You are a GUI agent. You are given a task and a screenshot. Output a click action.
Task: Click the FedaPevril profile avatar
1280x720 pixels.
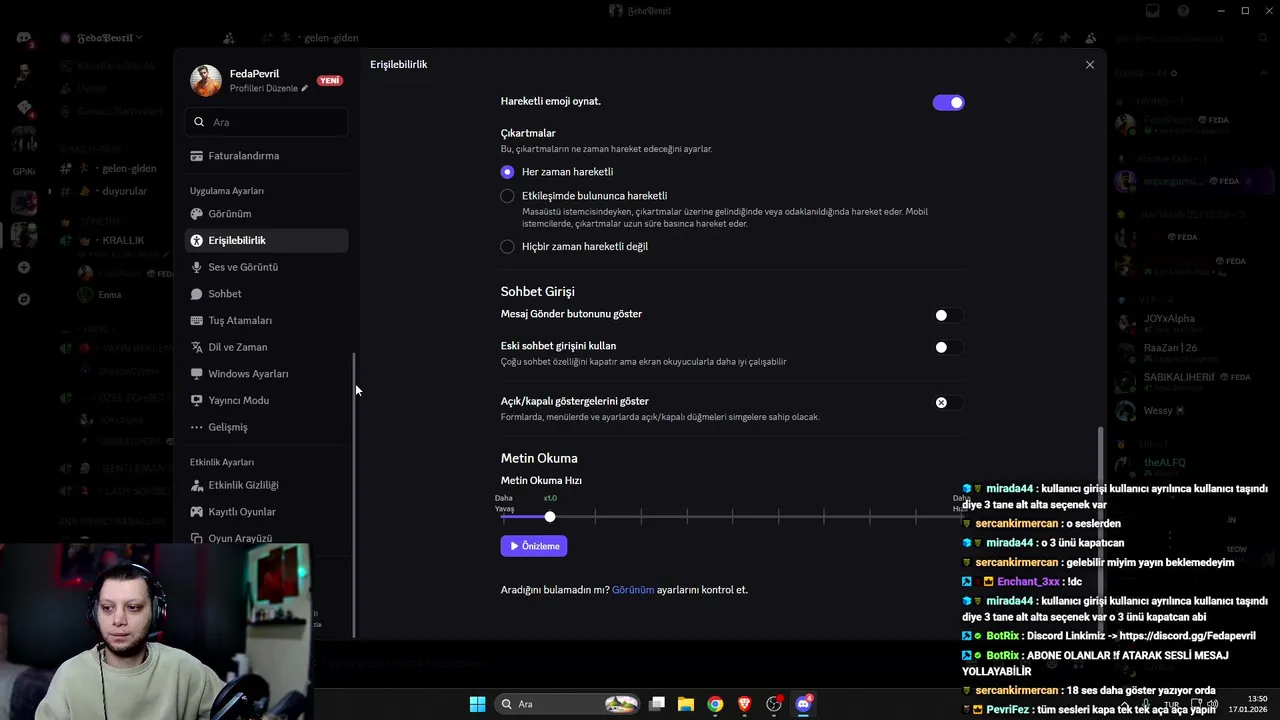[206, 81]
